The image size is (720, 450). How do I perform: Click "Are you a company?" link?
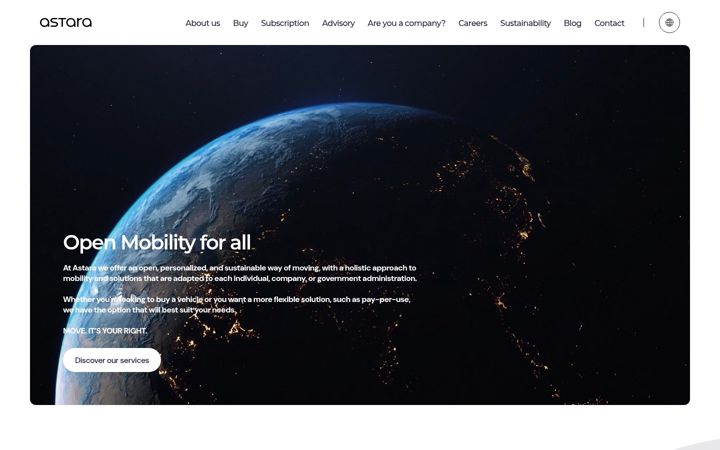406,23
